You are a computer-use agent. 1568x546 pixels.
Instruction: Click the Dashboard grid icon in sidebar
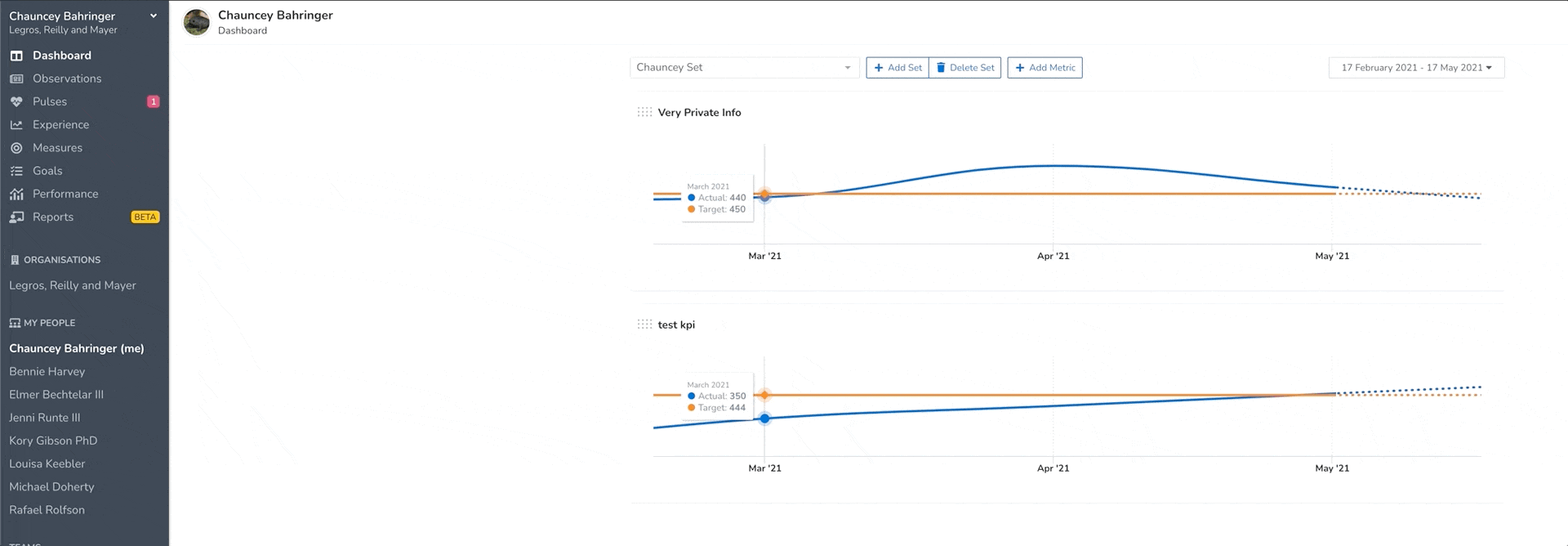pyautogui.click(x=16, y=56)
